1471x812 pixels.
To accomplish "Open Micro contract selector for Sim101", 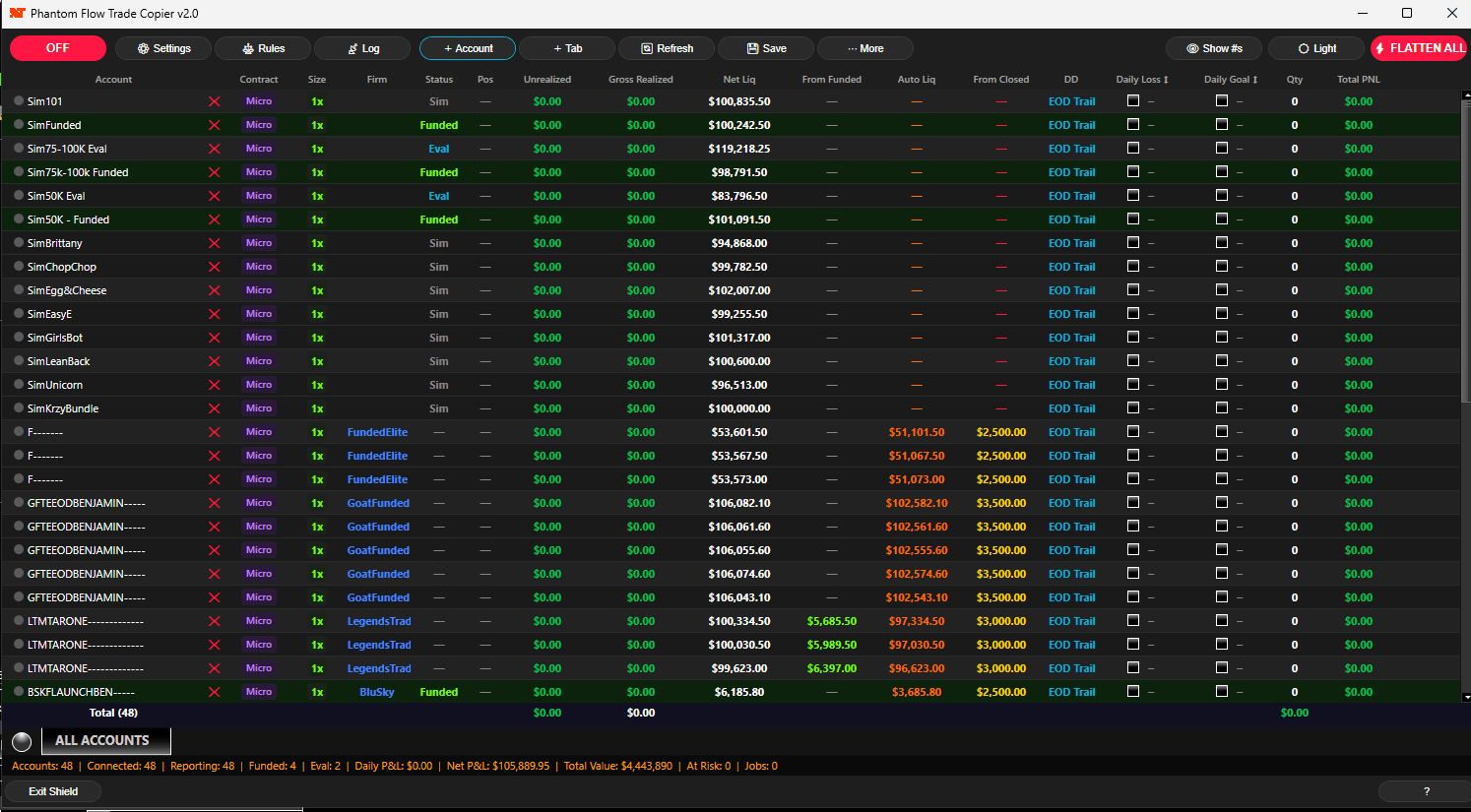I will (x=259, y=101).
